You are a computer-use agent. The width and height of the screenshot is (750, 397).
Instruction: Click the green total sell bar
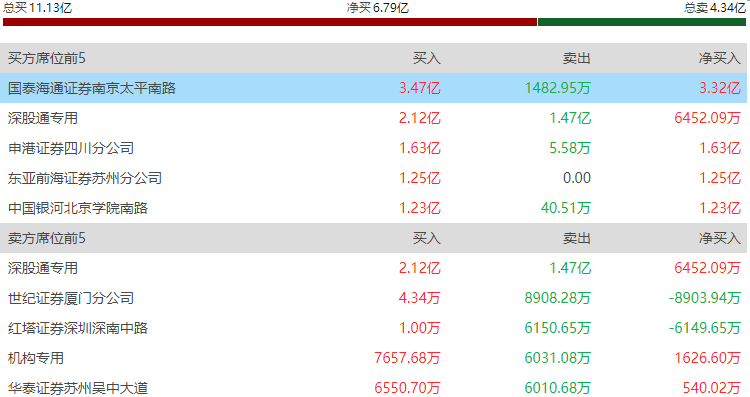[642, 22]
